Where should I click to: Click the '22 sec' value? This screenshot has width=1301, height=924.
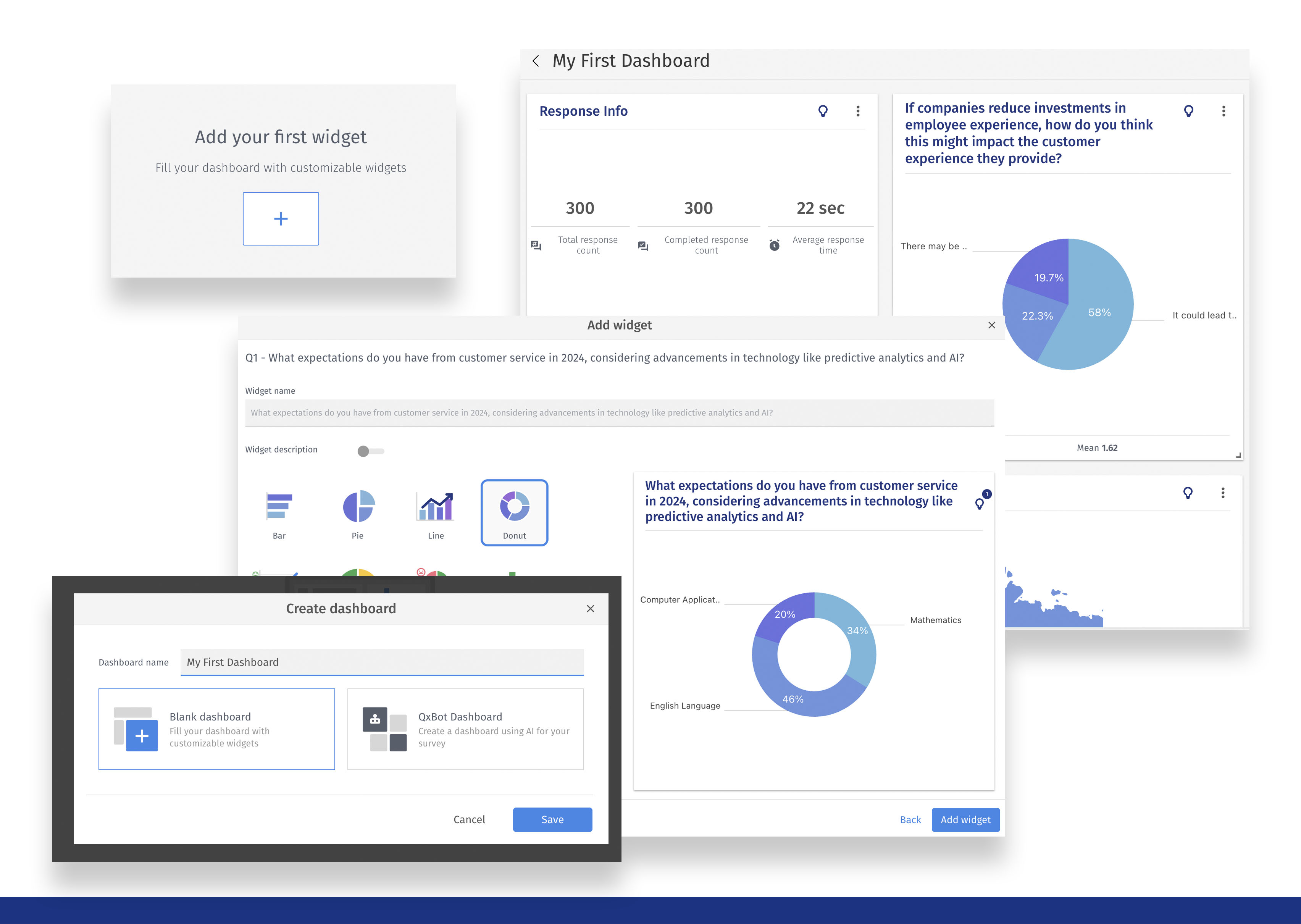click(820, 208)
